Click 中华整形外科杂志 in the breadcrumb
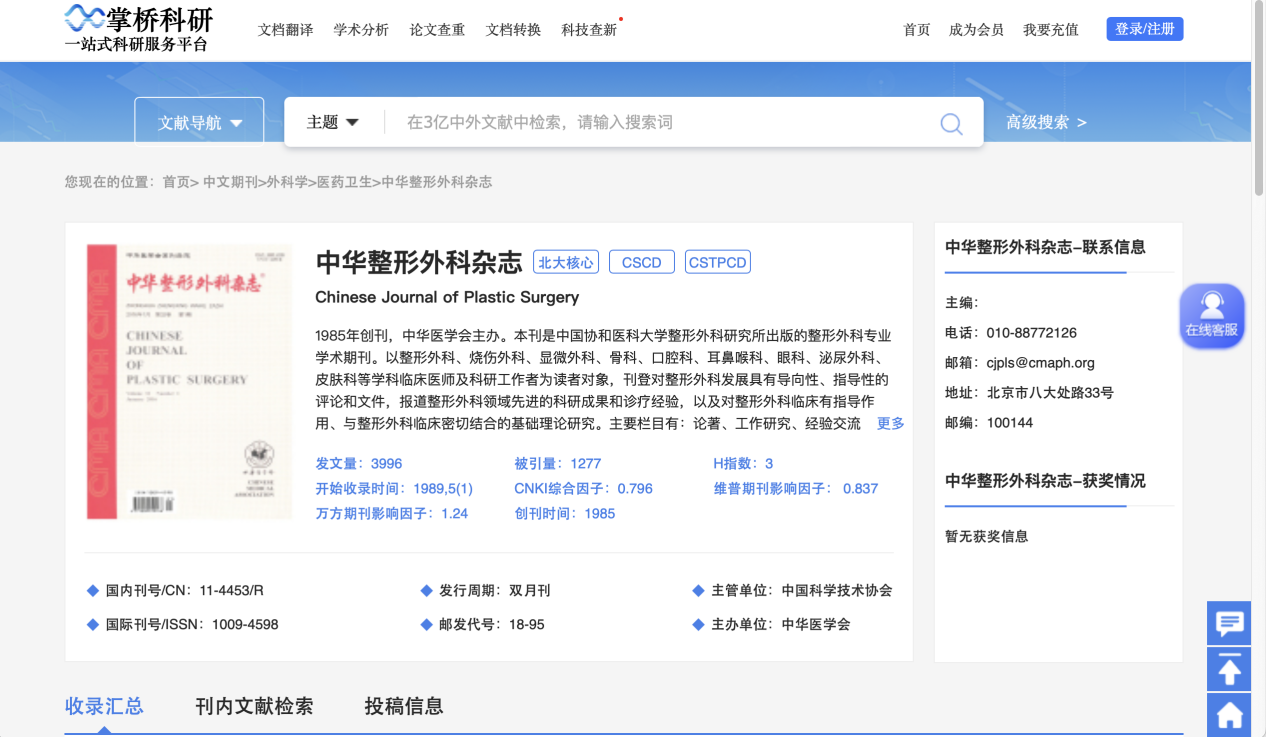This screenshot has width=1266, height=737. coord(437,182)
